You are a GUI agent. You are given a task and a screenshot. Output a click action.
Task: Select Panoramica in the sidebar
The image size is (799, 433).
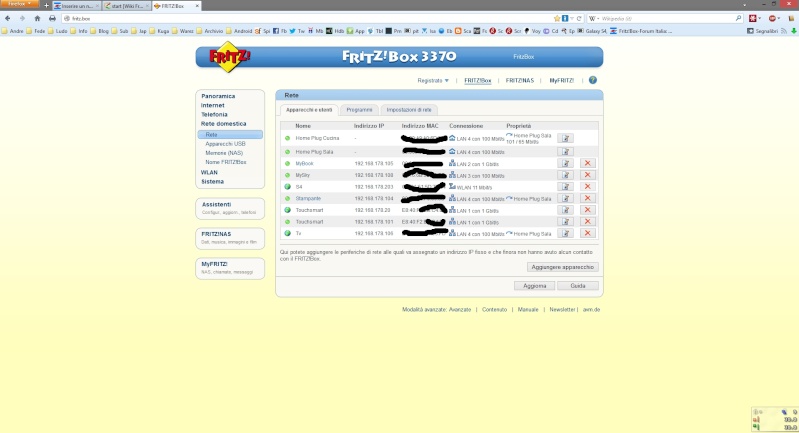tap(218, 96)
